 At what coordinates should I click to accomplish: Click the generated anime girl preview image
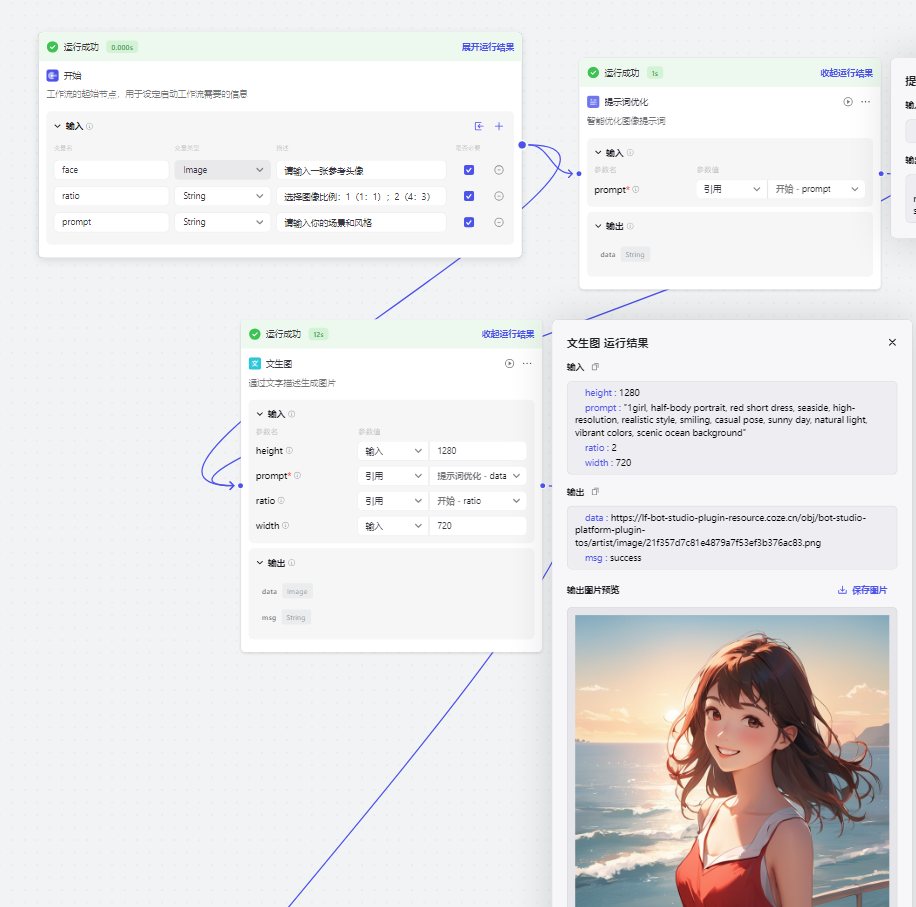click(732, 760)
